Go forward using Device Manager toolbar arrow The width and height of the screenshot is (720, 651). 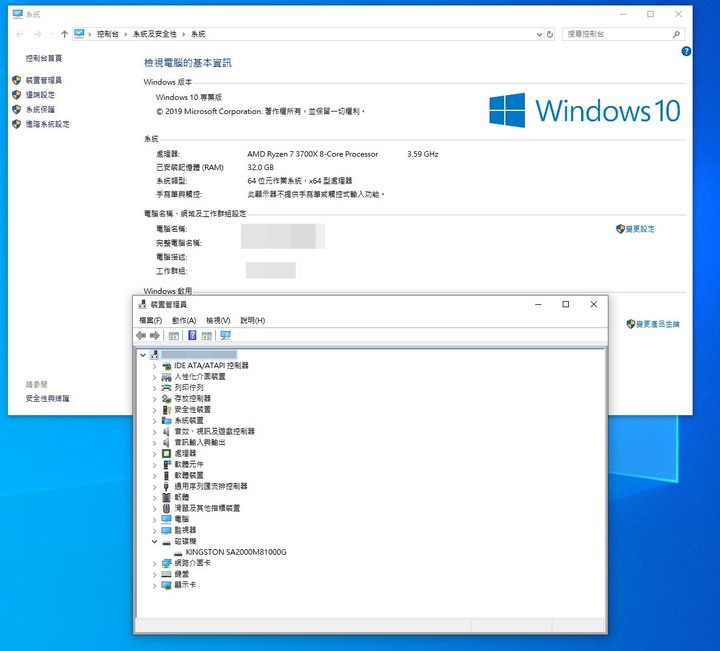pyautogui.click(x=155, y=336)
